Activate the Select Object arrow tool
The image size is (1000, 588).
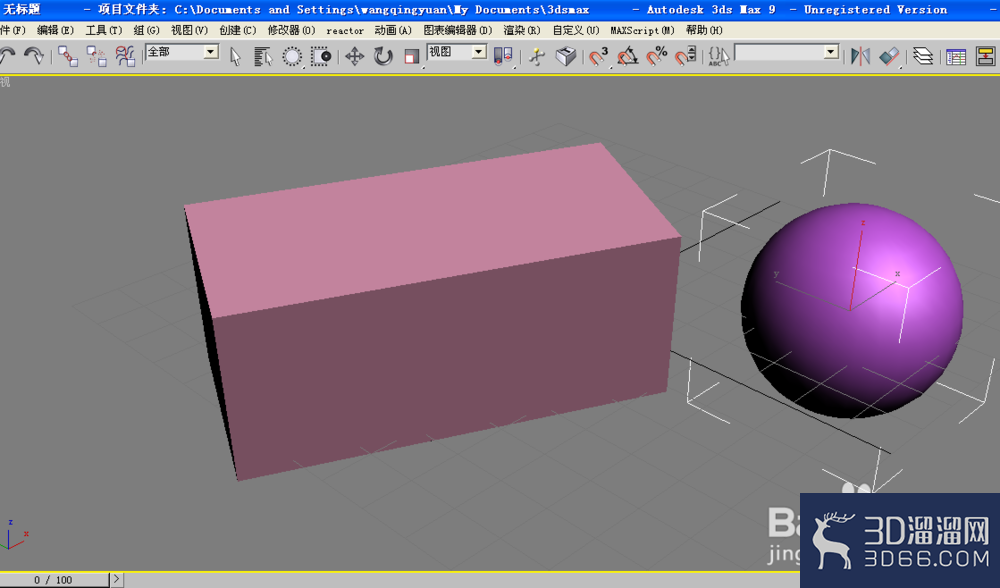235,57
